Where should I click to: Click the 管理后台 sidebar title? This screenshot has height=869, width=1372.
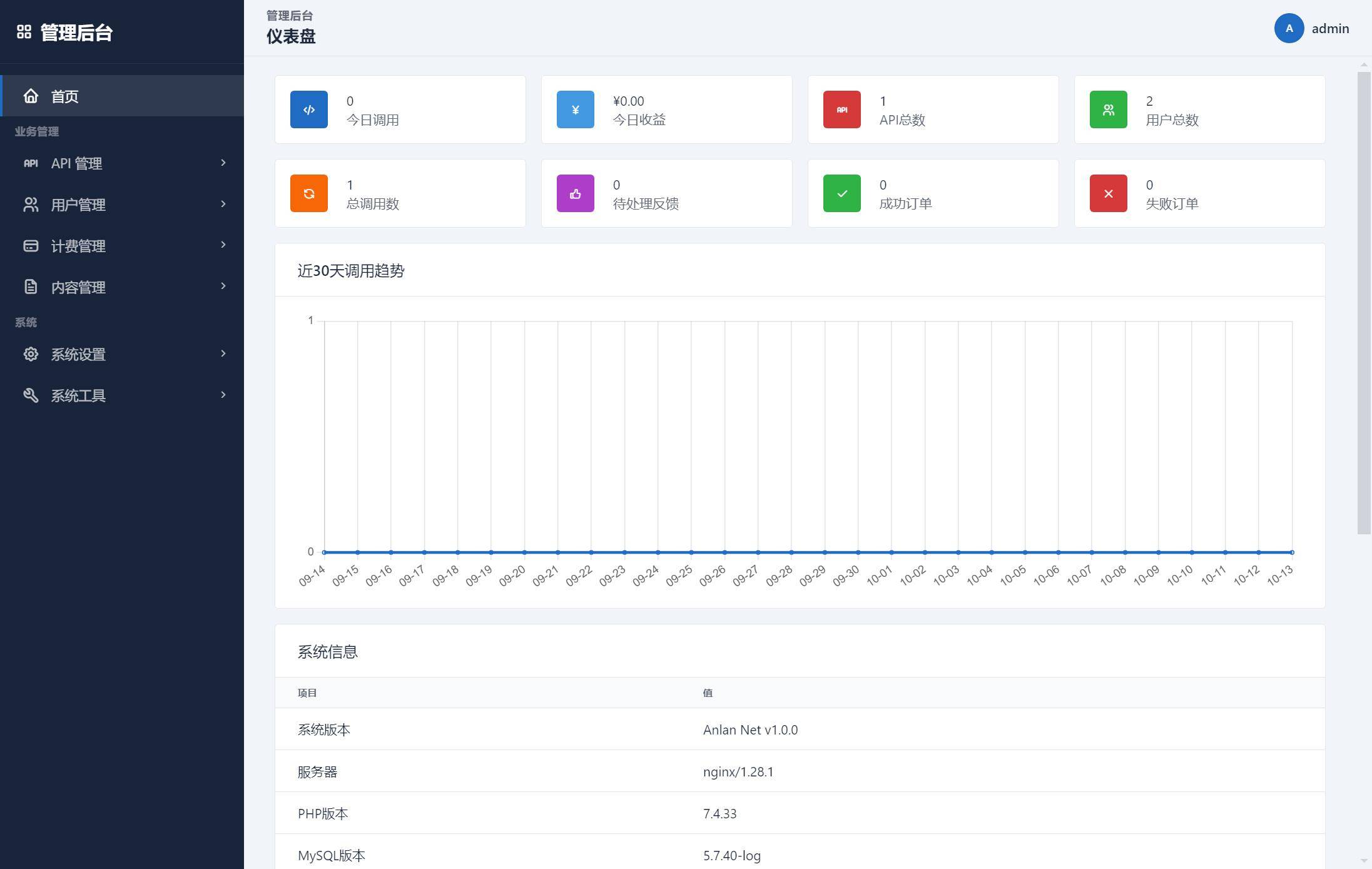coord(76,33)
